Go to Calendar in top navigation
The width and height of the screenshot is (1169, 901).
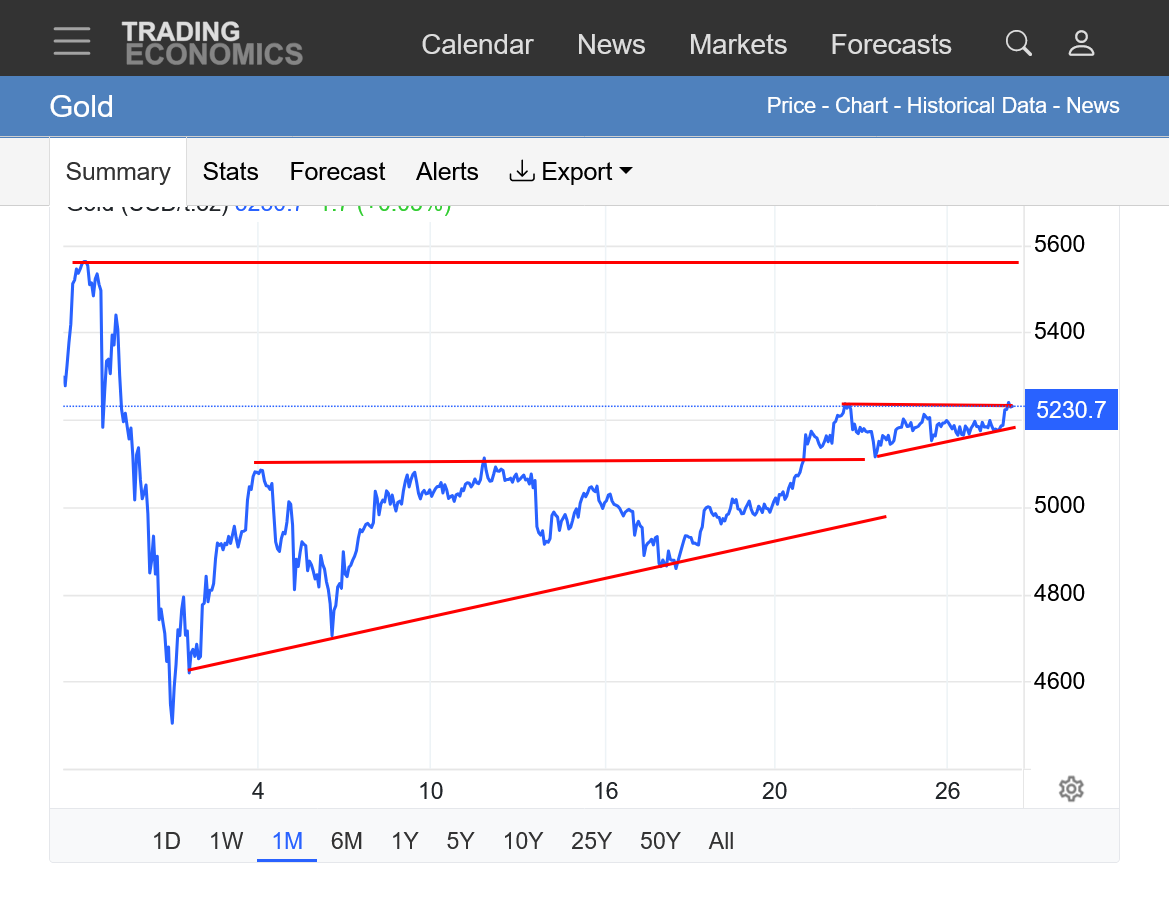pyautogui.click(x=477, y=45)
